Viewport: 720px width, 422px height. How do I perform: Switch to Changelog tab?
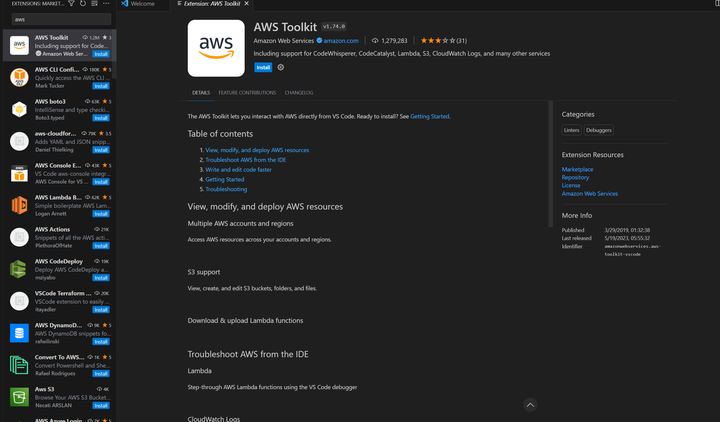[x=299, y=93]
